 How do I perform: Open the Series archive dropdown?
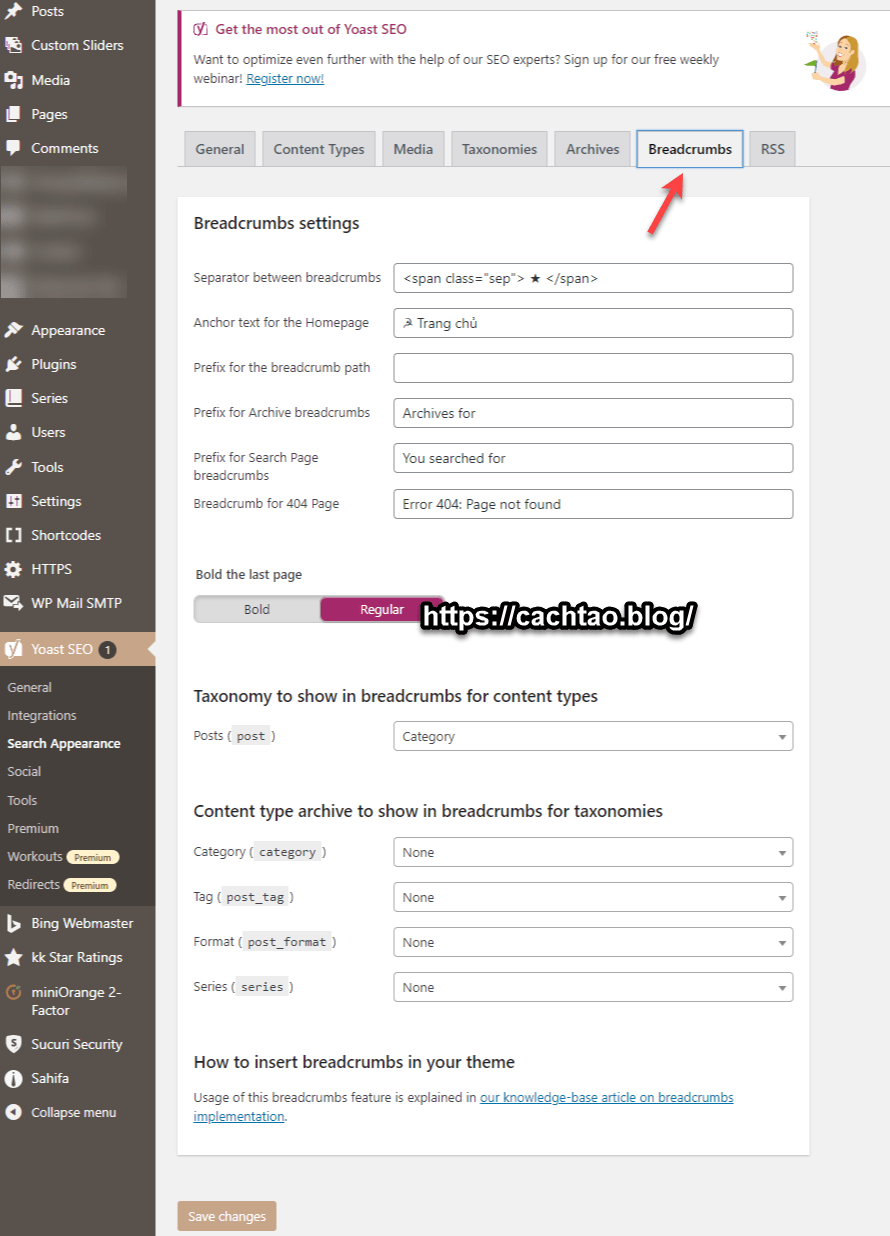(x=593, y=987)
